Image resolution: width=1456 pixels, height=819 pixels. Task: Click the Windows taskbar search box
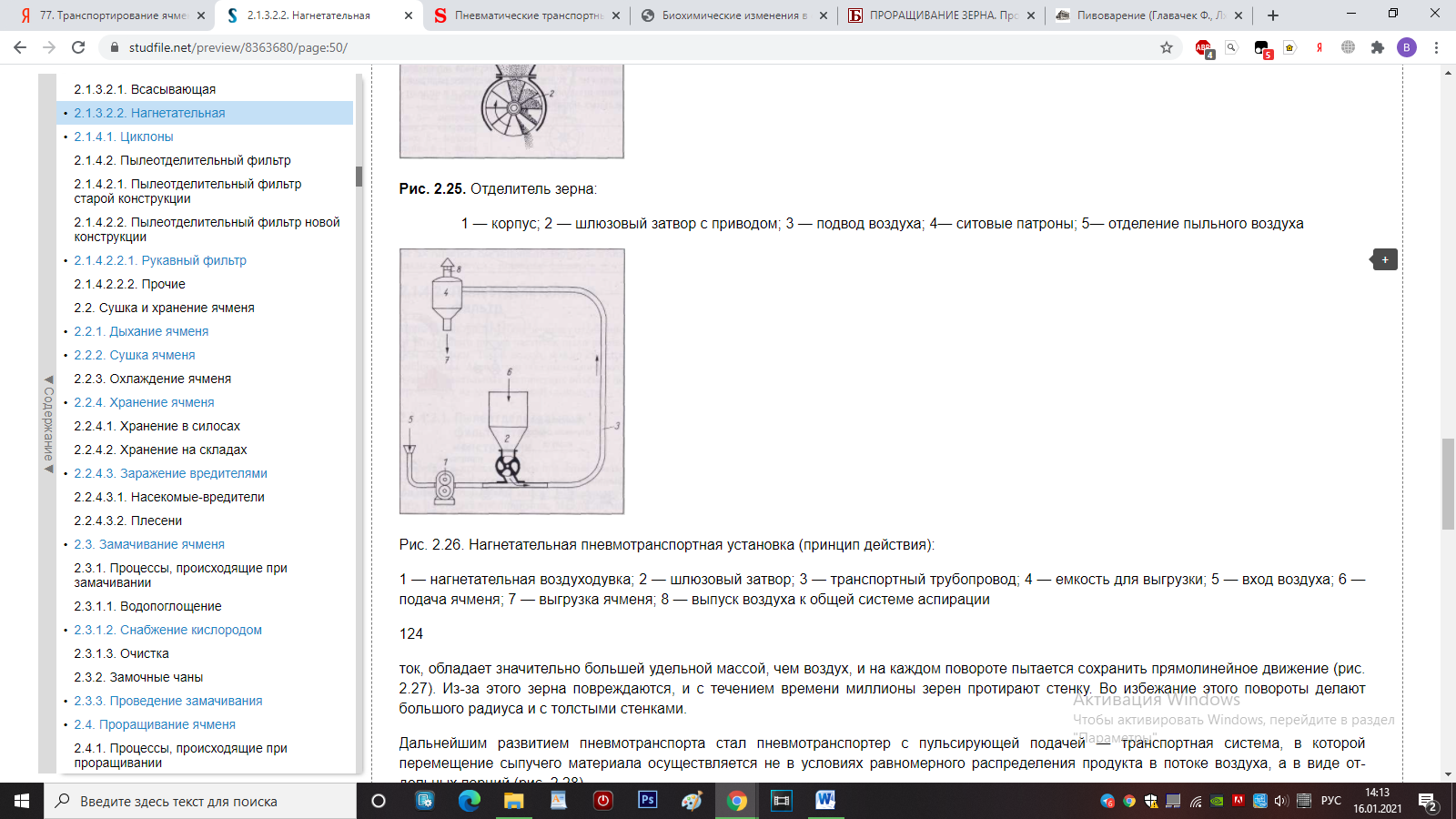pyautogui.click(x=200, y=801)
